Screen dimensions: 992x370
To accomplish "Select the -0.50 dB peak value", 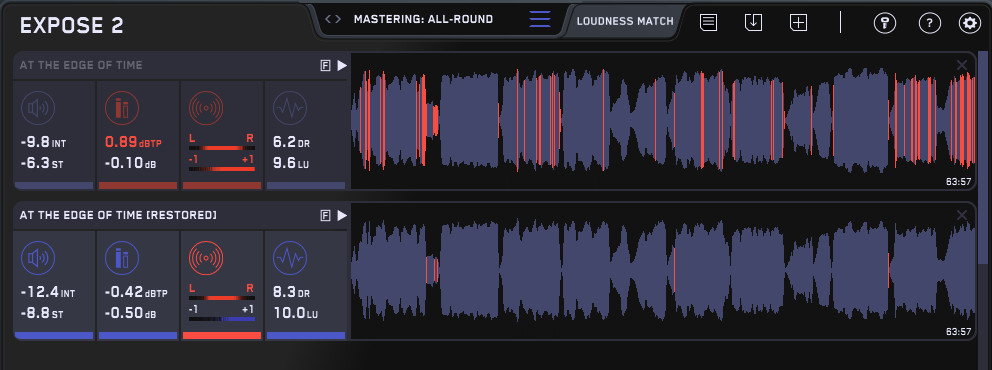I will 130,314.
